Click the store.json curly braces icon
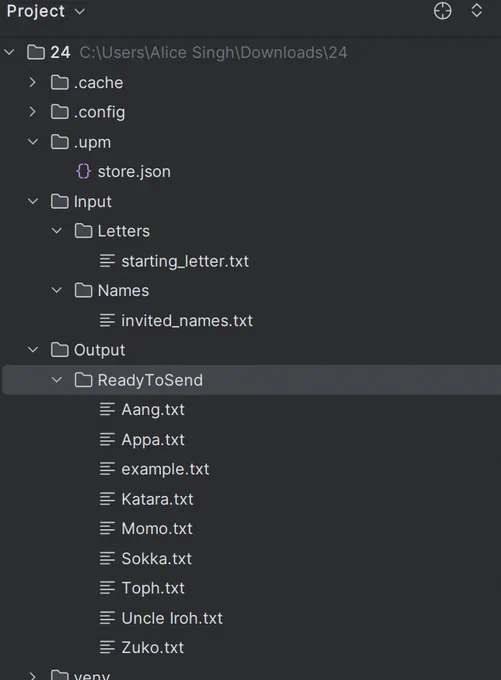Image resolution: width=501 pixels, height=680 pixels. tap(83, 171)
